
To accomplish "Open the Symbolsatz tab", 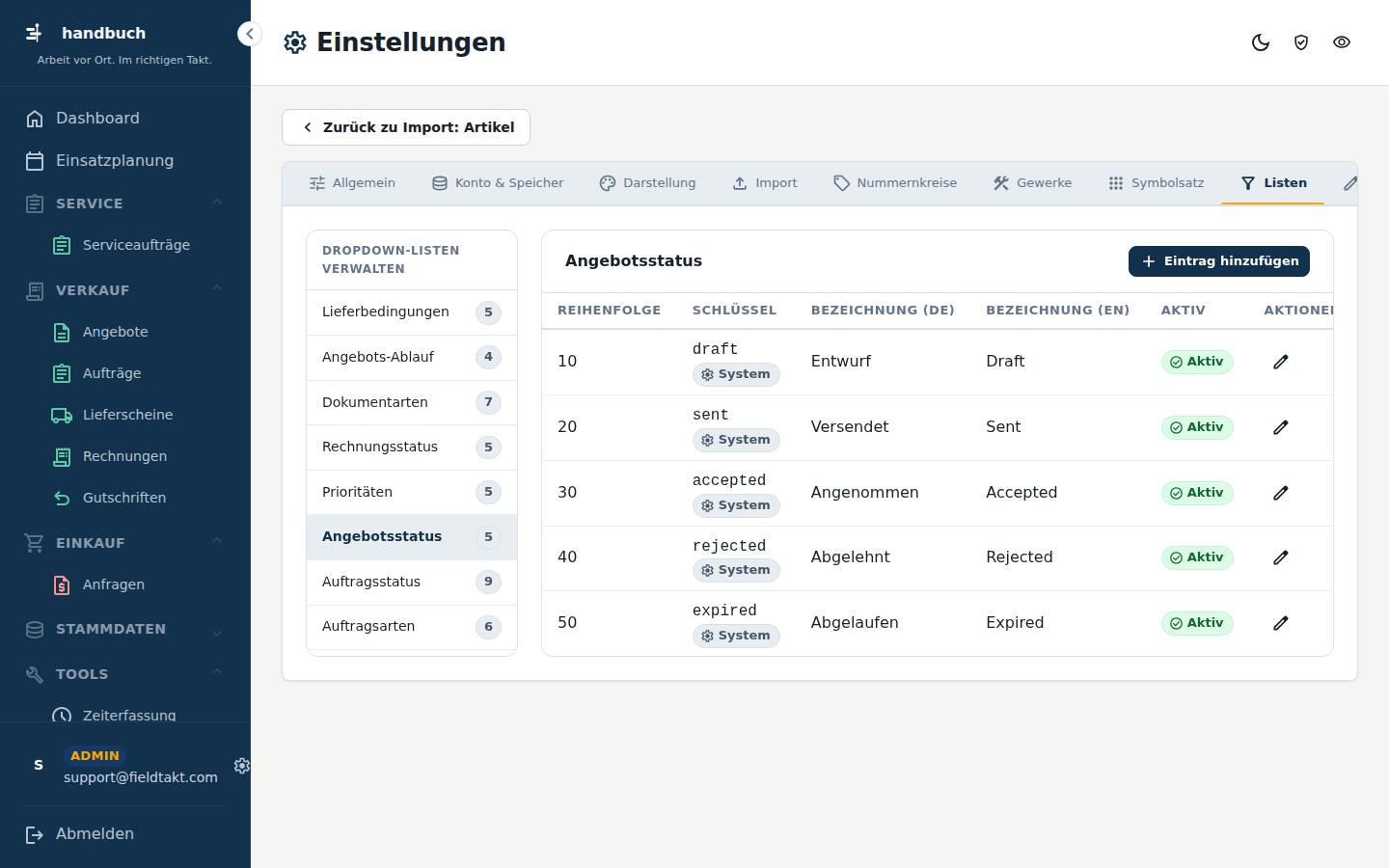I will coord(1156,183).
